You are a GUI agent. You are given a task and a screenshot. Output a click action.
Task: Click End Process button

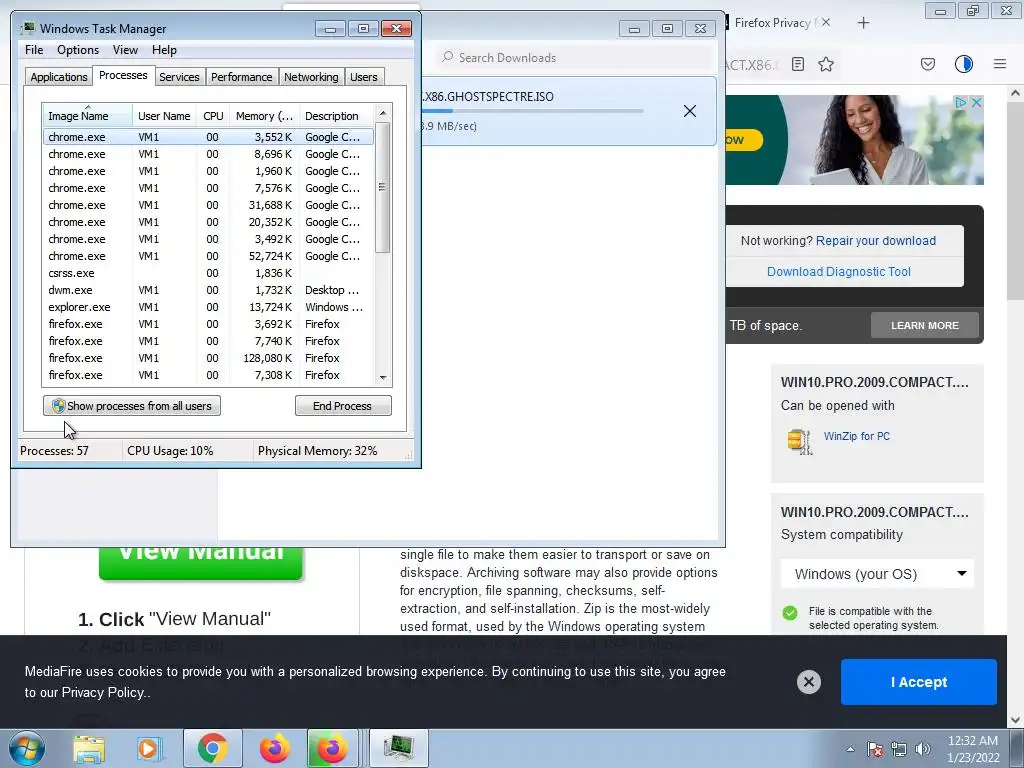click(343, 406)
